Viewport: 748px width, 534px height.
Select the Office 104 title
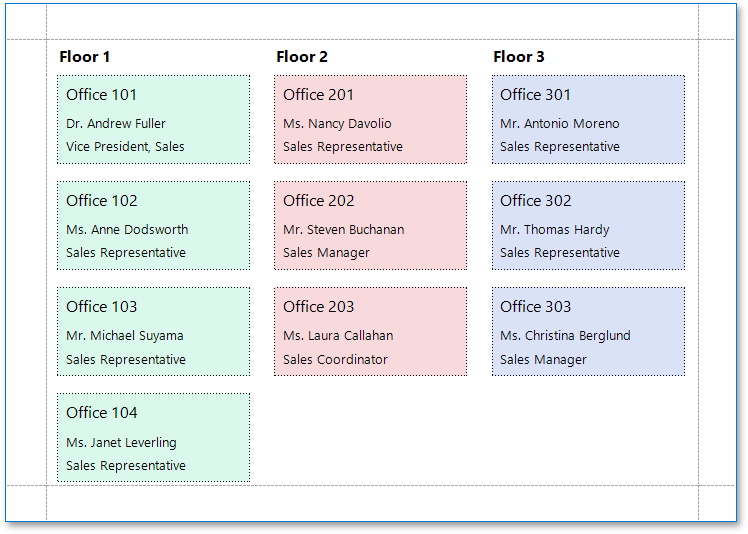click(102, 413)
